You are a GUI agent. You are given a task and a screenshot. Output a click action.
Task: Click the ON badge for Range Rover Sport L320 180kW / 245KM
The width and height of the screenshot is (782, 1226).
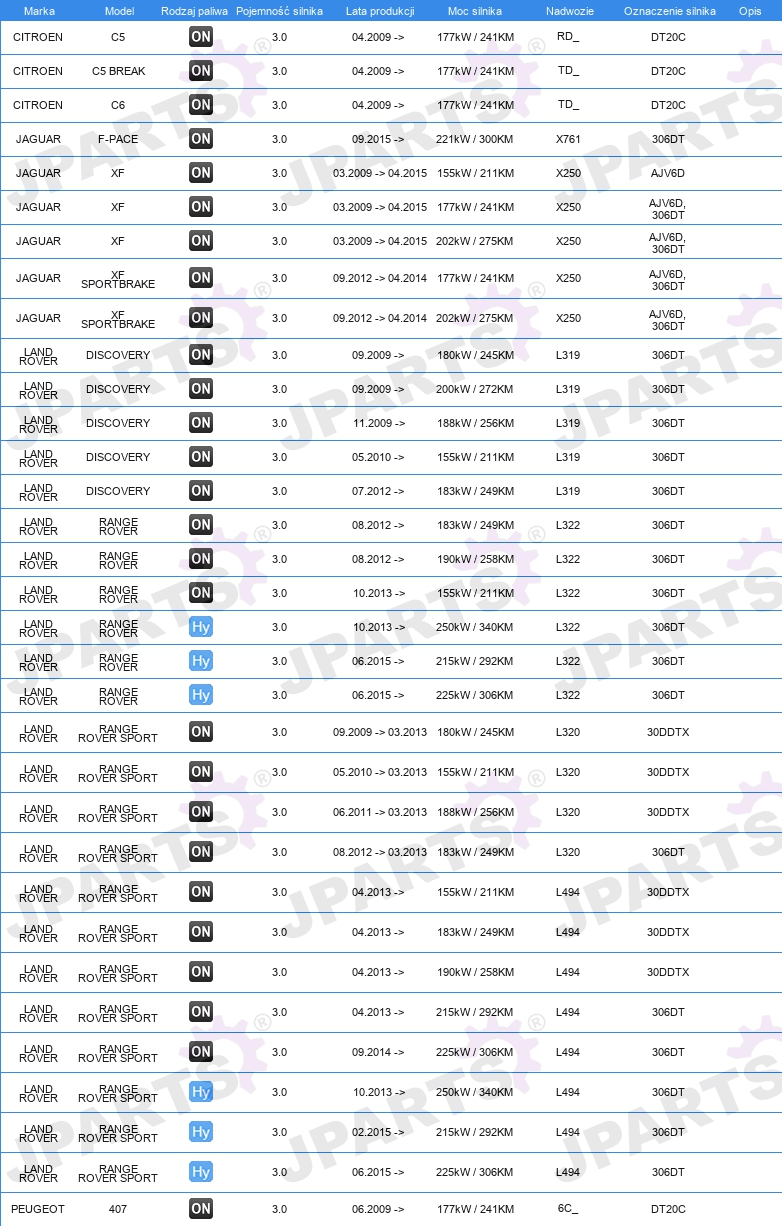(x=201, y=732)
